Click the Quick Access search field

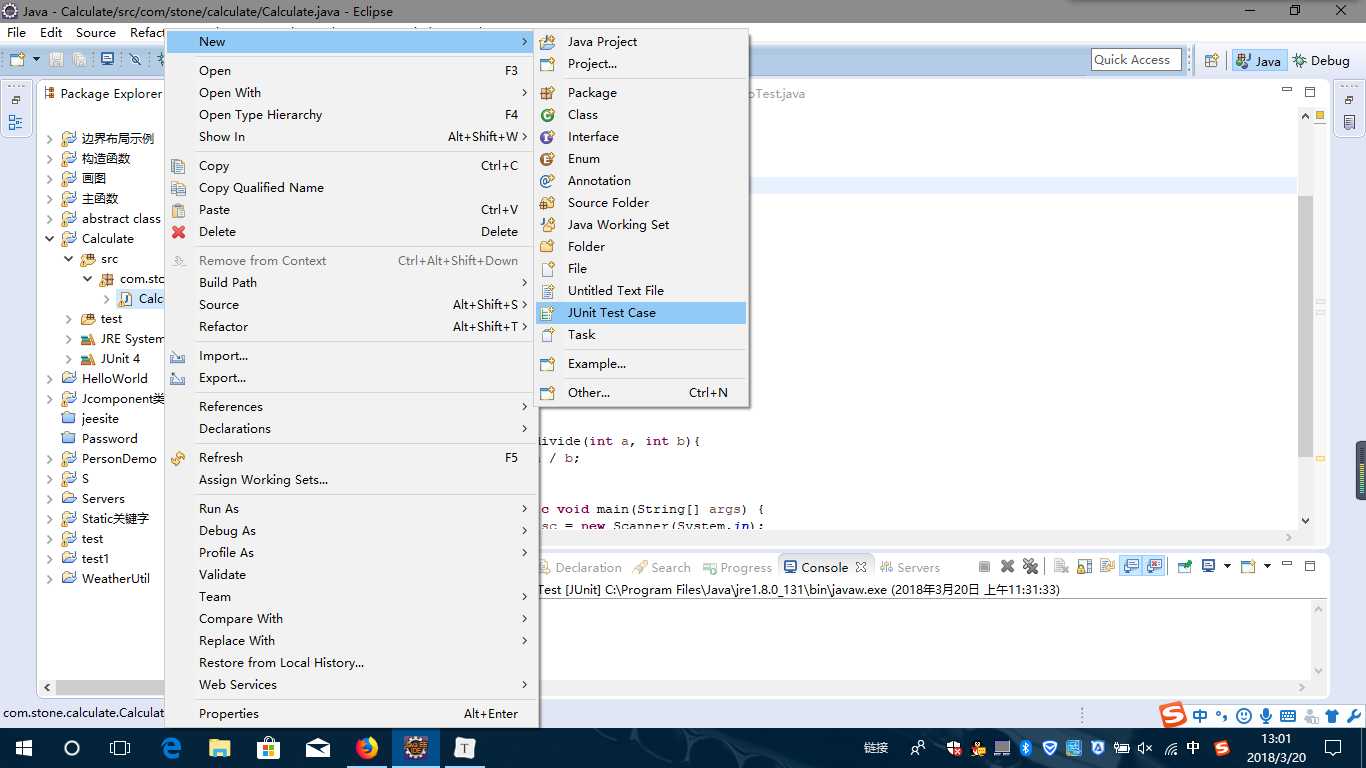point(1137,60)
